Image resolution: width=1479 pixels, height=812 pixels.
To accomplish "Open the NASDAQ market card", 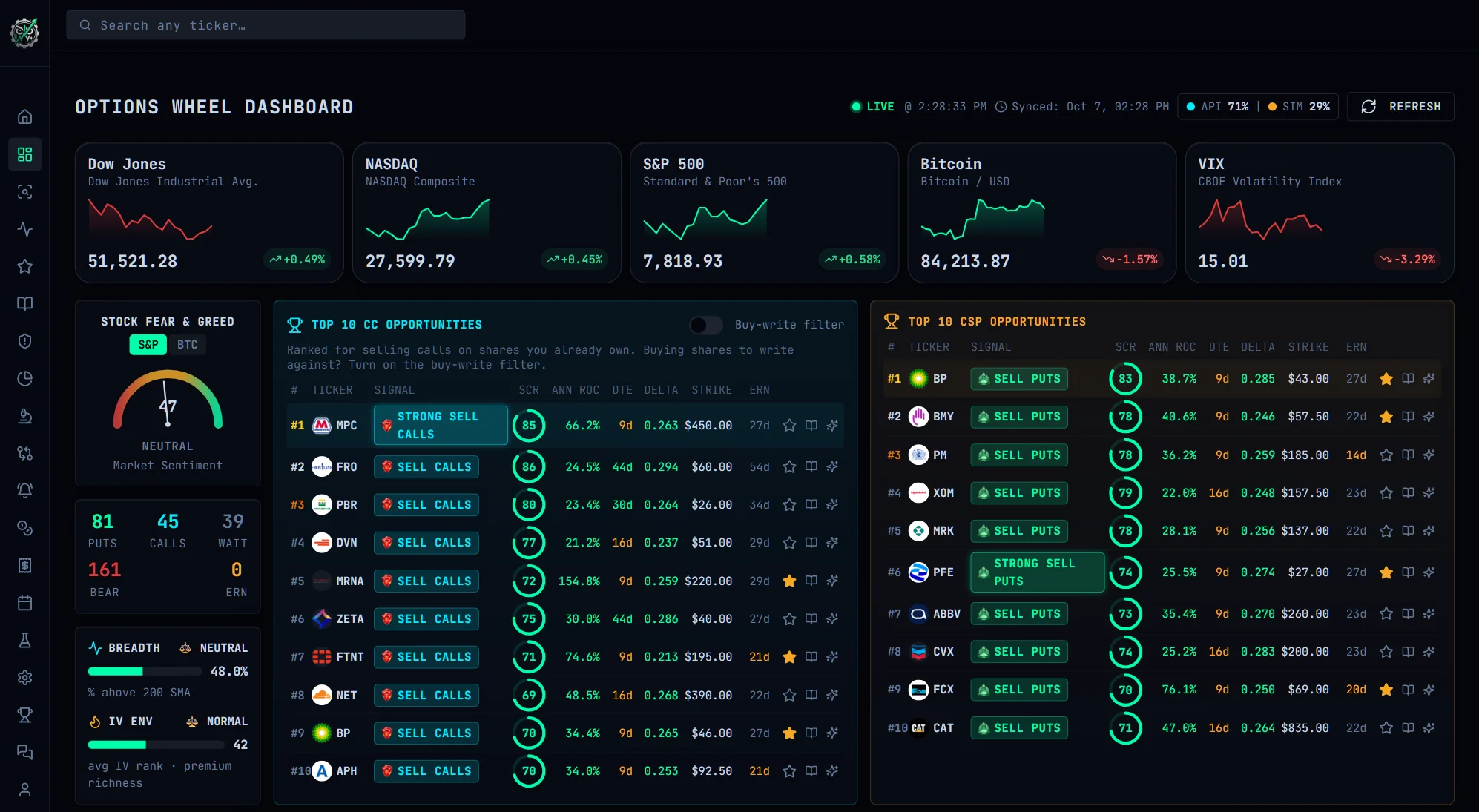I will pyautogui.click(x=487, y=213).
